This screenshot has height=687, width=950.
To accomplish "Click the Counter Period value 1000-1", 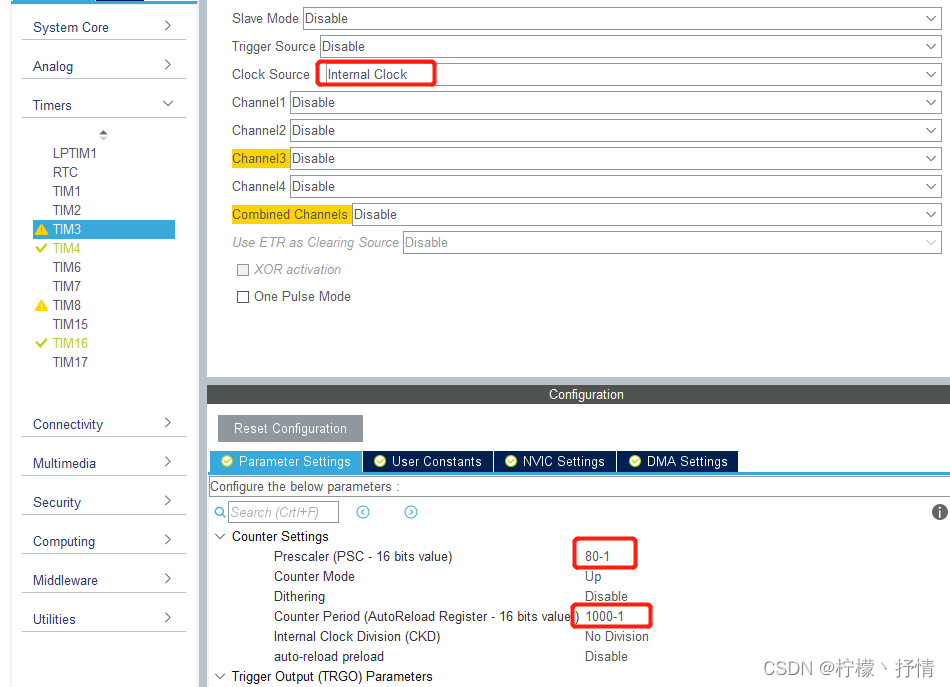I will [x=604, y=616].
